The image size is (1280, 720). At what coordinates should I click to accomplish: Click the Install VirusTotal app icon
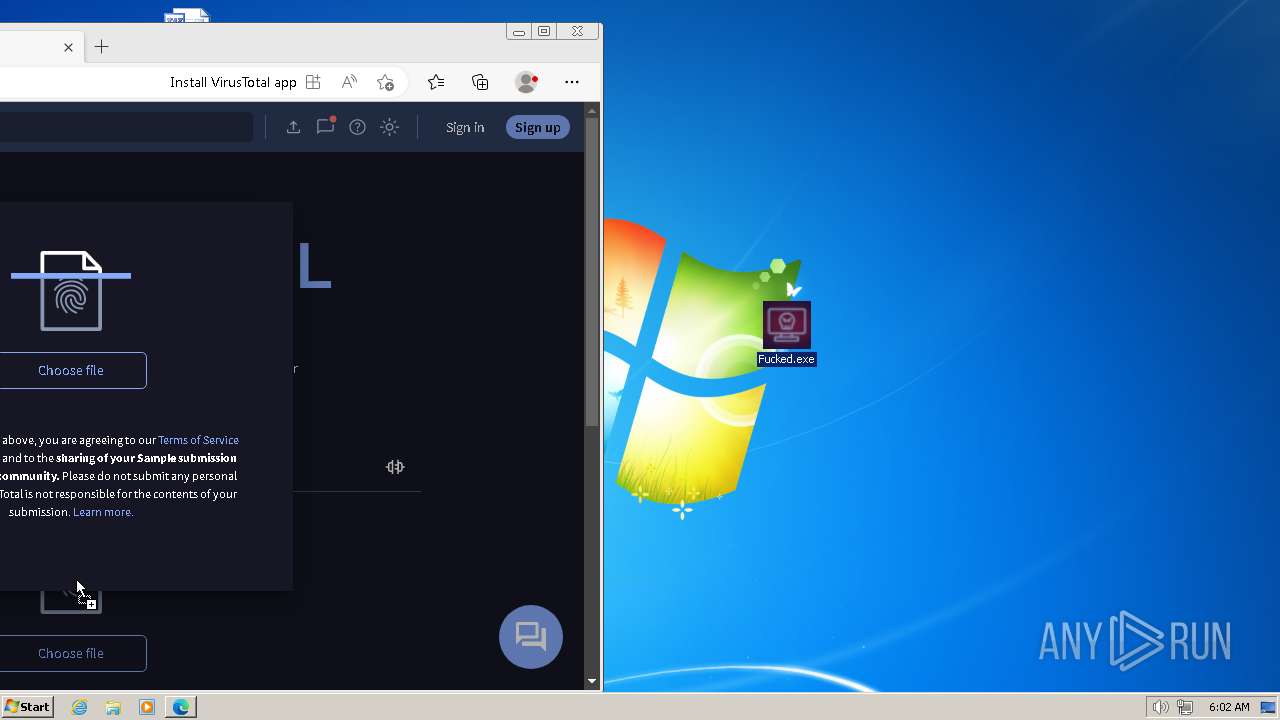313,82
